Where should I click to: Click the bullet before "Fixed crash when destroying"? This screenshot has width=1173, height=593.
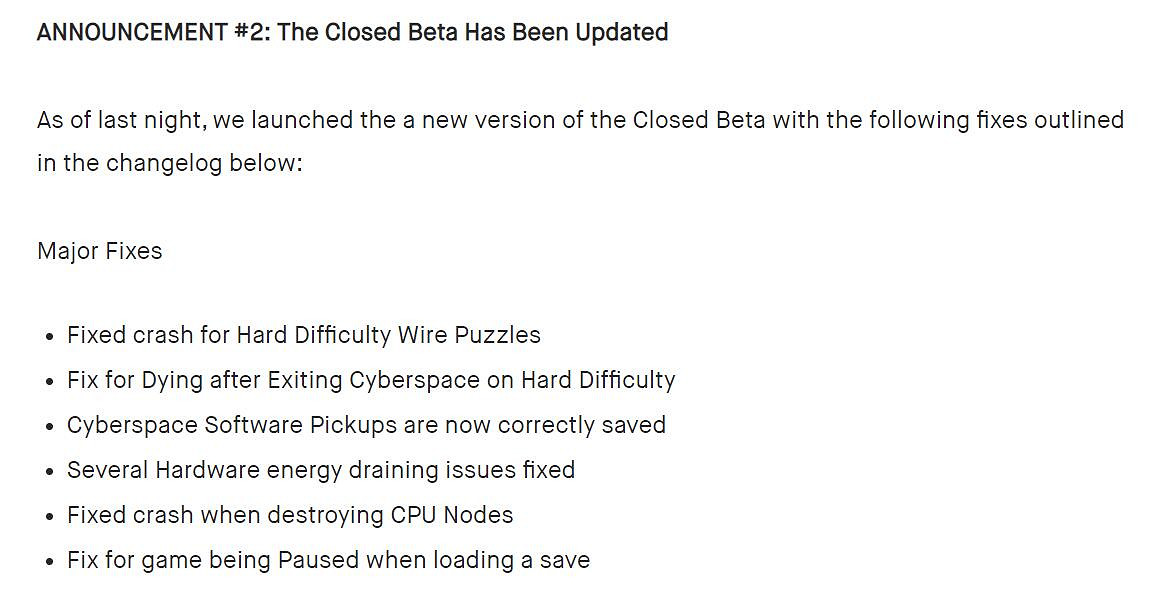click(49, 516)
